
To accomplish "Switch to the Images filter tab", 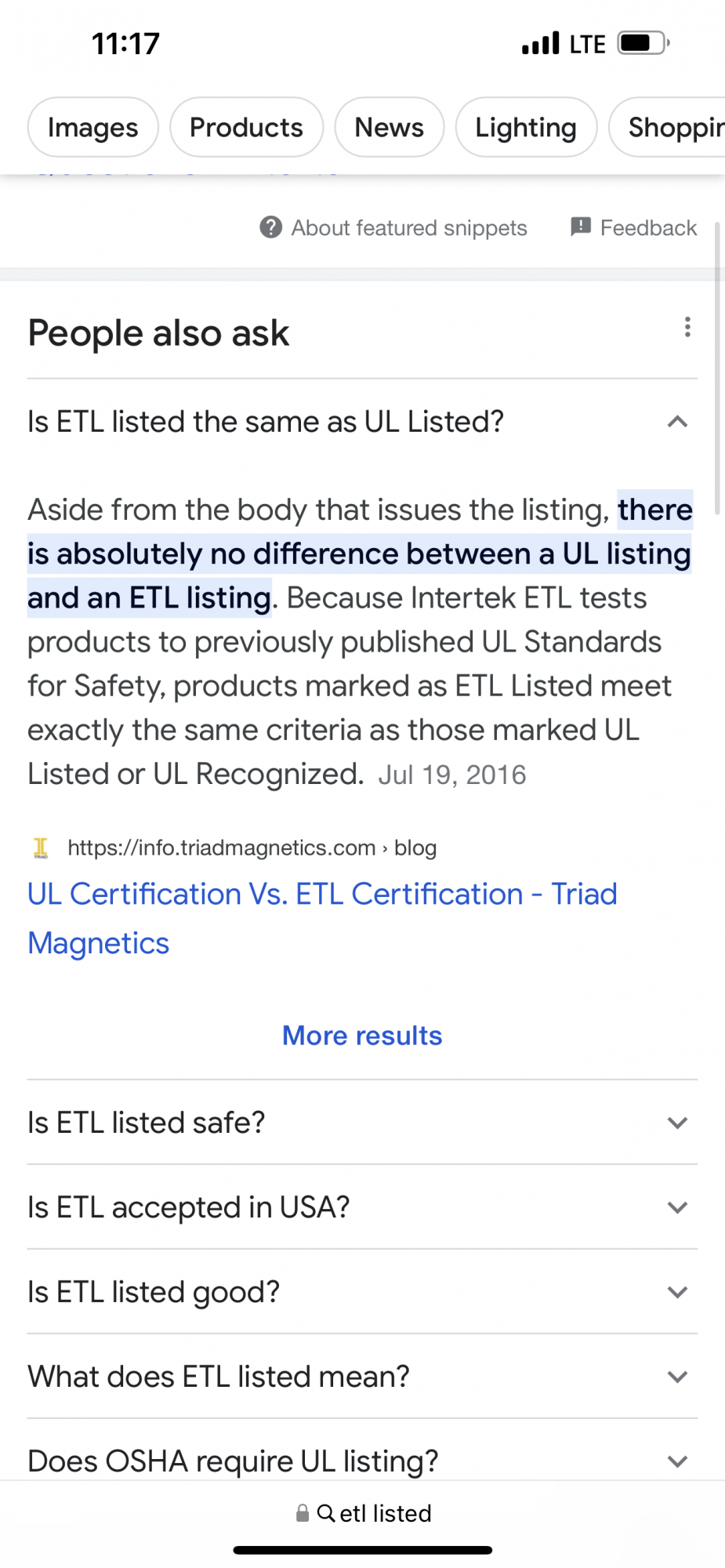I will coord(93,127).
